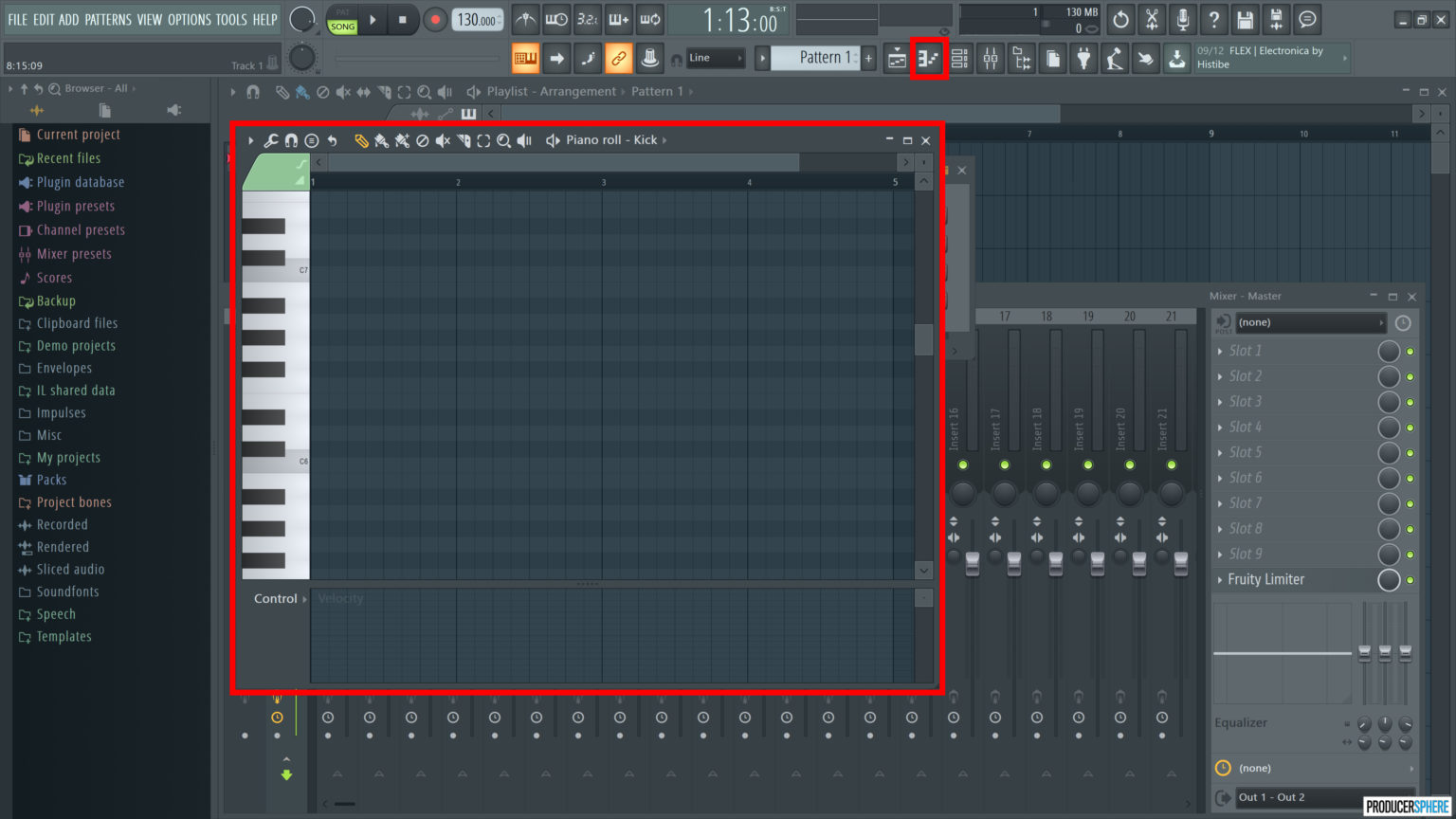Select the Mute tool in the Piano roll

click(x=443, y=140)
